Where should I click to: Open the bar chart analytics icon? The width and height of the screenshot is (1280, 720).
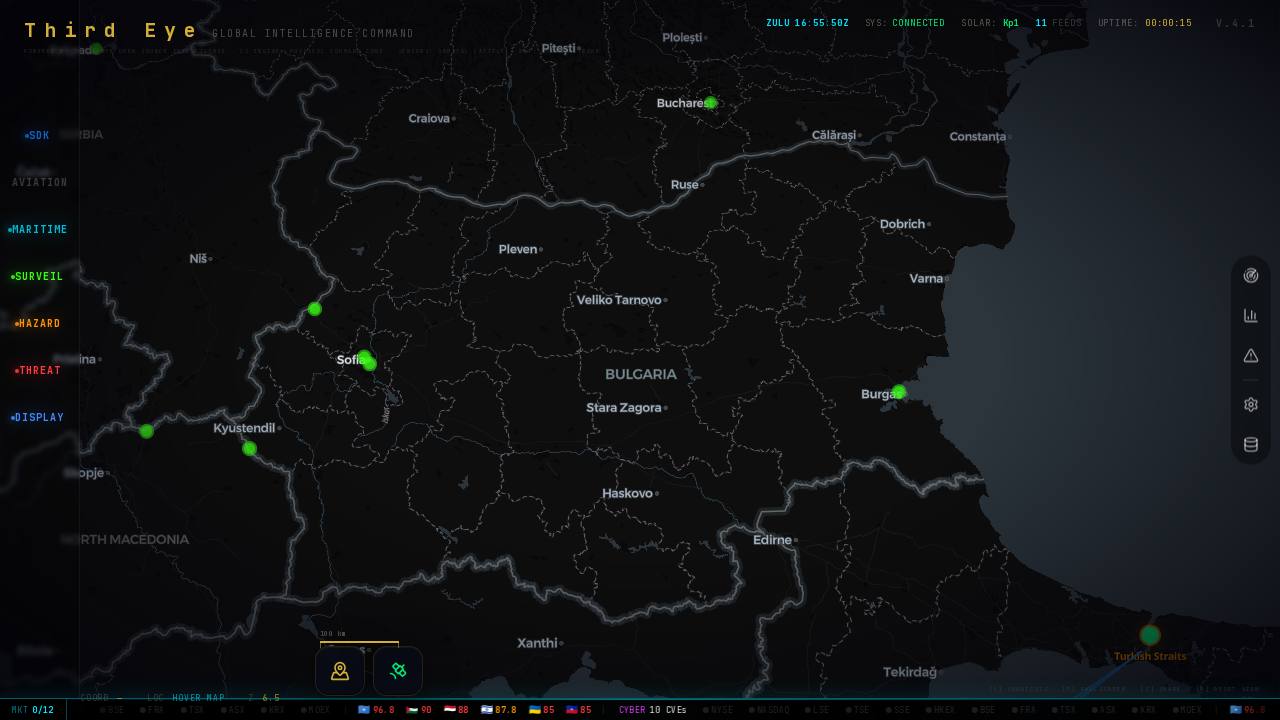click(x=1250, y=316)
